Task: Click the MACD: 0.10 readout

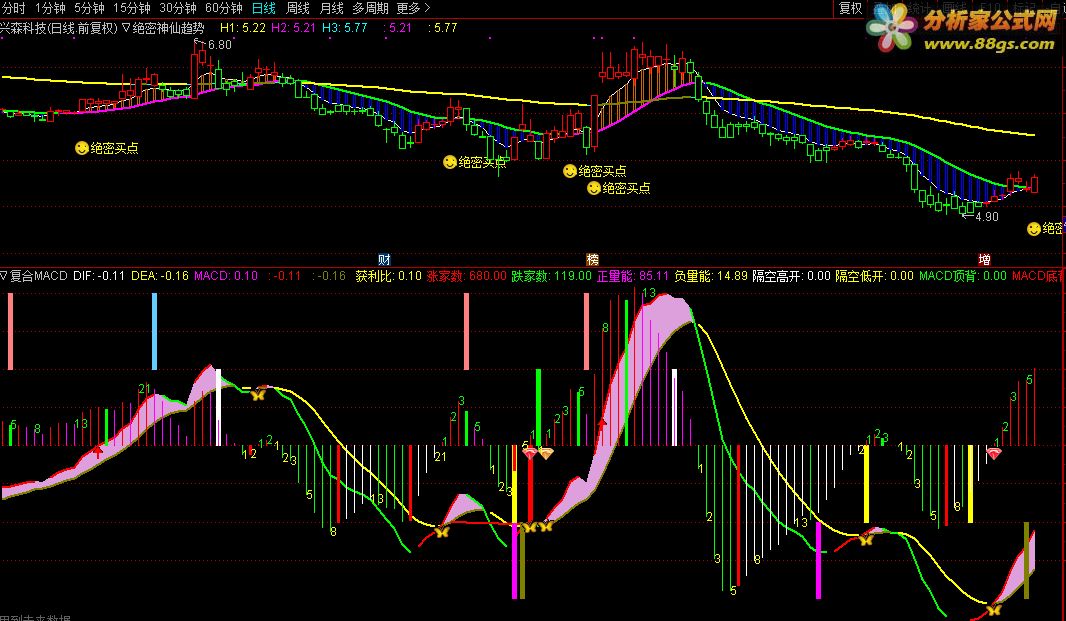Action: 226,275
